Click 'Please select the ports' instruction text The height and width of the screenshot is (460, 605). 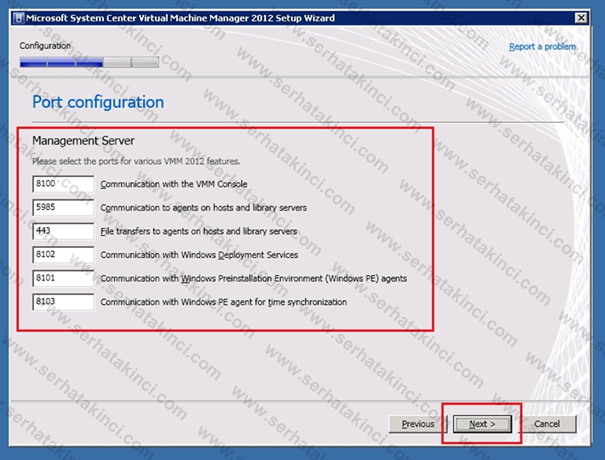[x=136, y=161]
